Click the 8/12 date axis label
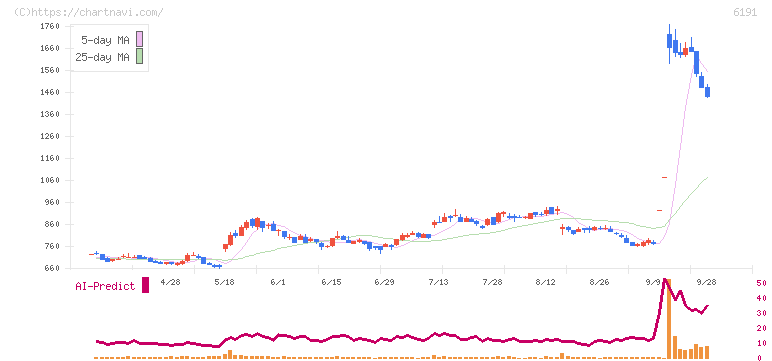 (546, 282)
